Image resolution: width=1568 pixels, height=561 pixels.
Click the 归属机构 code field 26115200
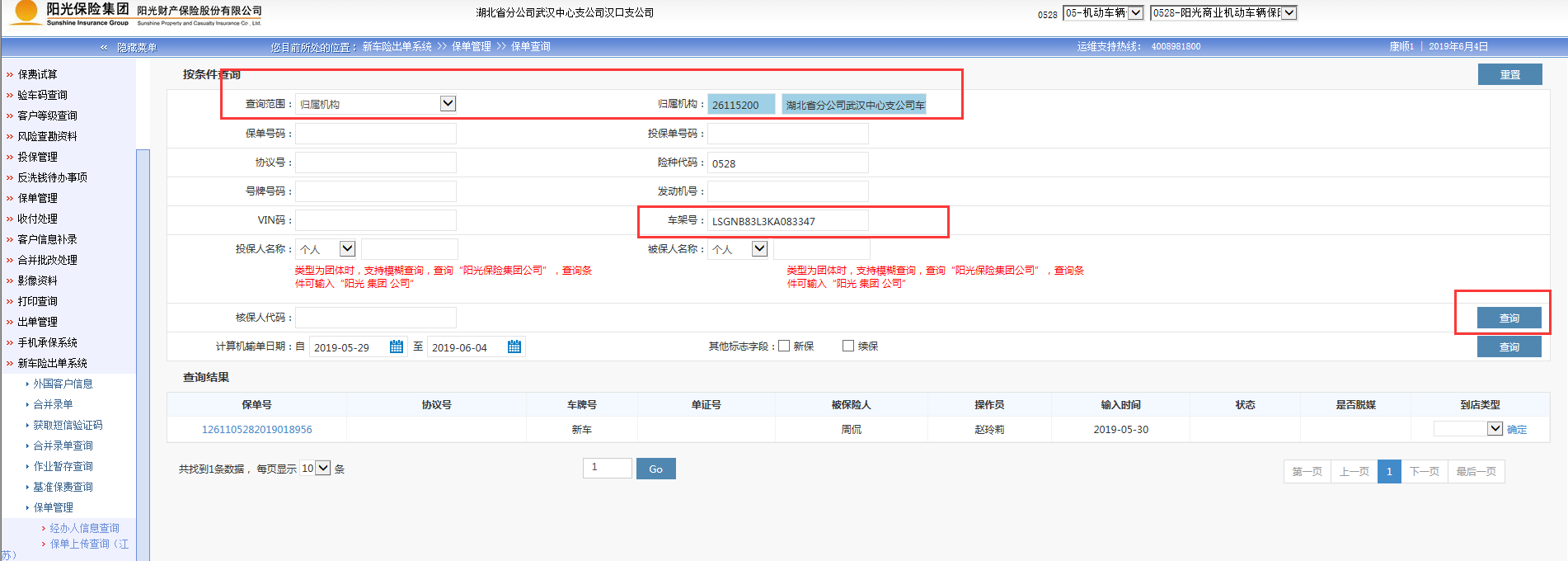click(x=742, y=104)
